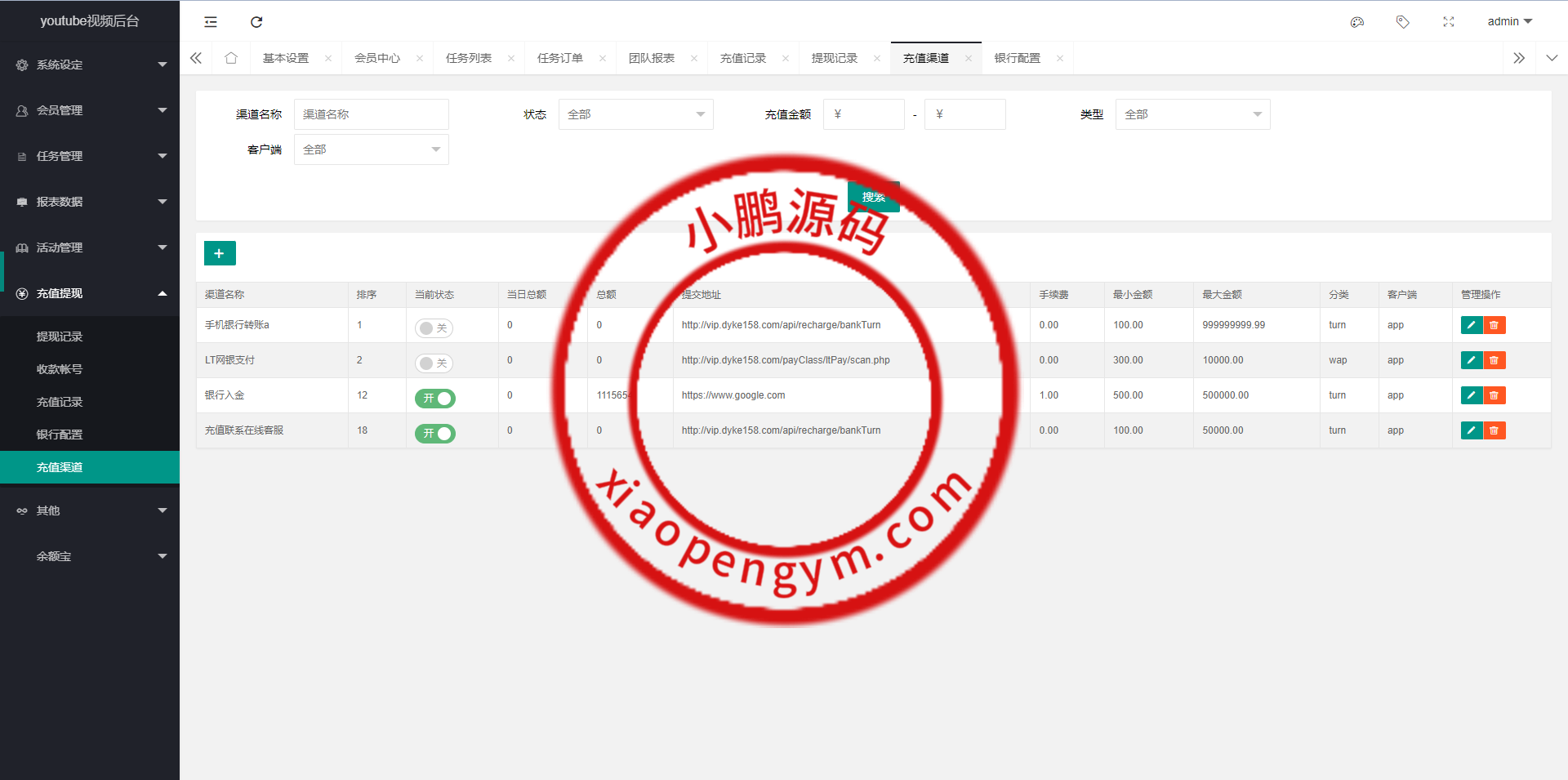Collapse the 充值提现 sidebar menu
The image size is (1568, 780).
tap(90, 293)
